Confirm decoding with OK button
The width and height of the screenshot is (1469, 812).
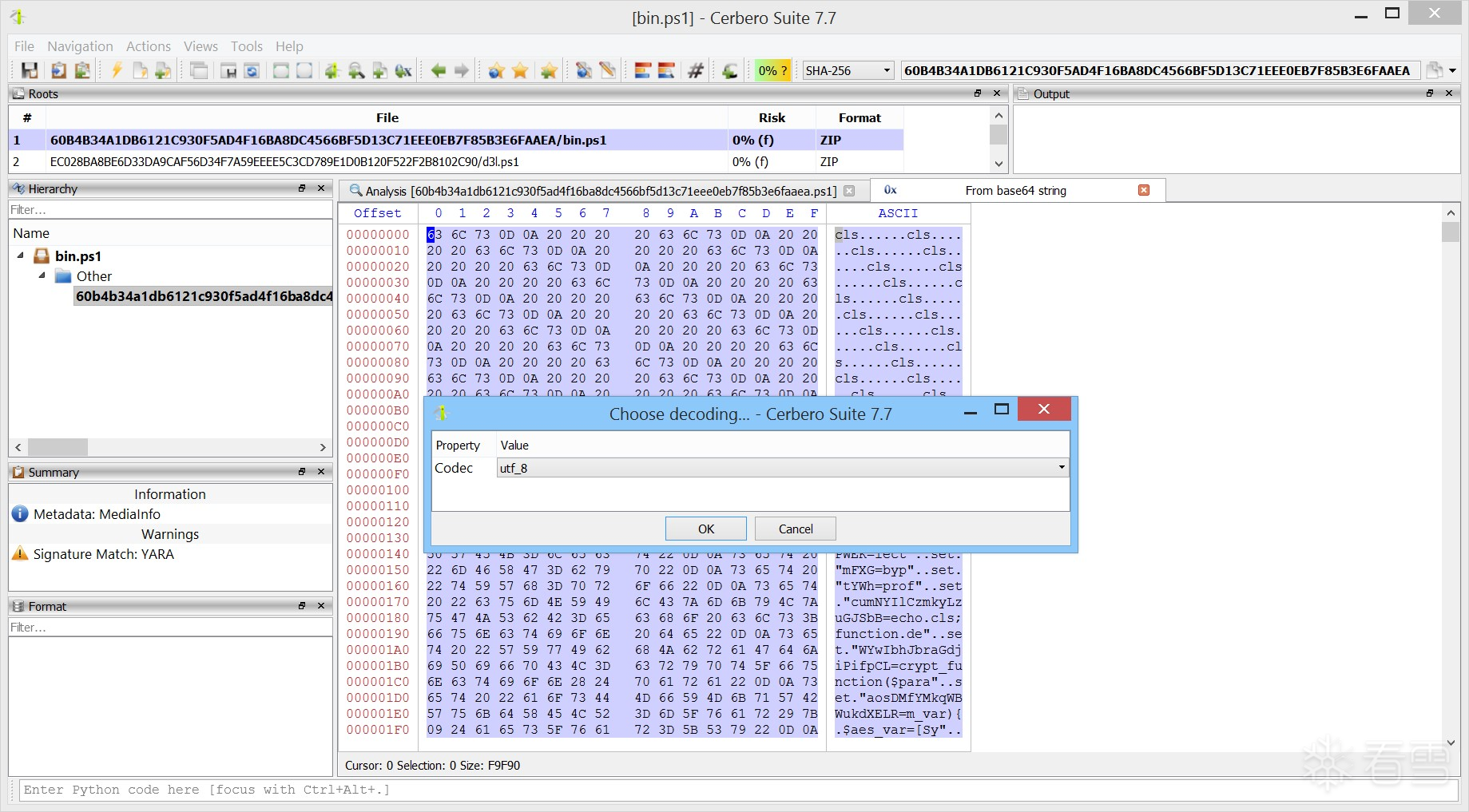tap(706, 529)
